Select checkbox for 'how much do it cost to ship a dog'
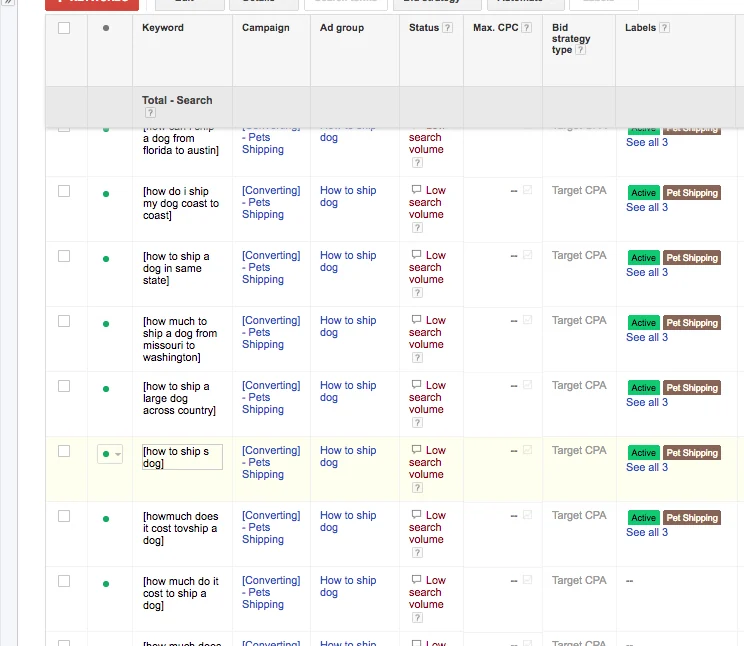The image size is (744, 646). [64, 581]
